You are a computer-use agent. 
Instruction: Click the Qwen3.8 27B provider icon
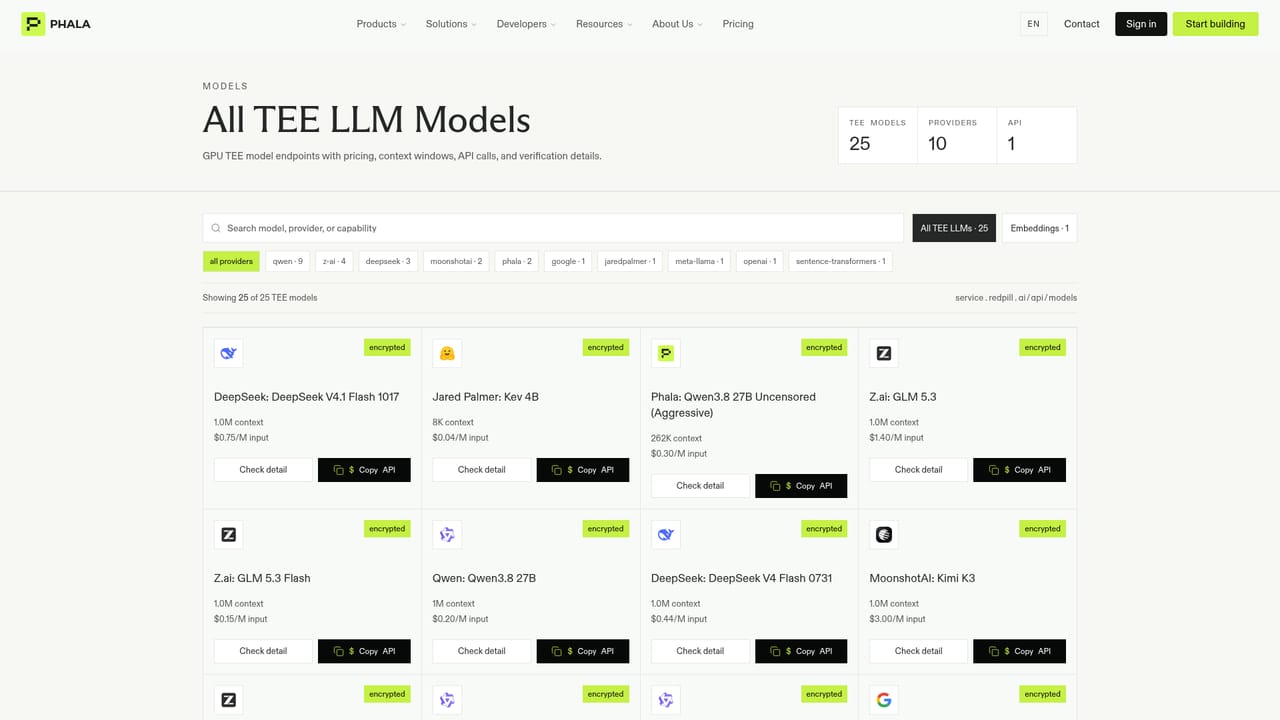tap(447, 534)
